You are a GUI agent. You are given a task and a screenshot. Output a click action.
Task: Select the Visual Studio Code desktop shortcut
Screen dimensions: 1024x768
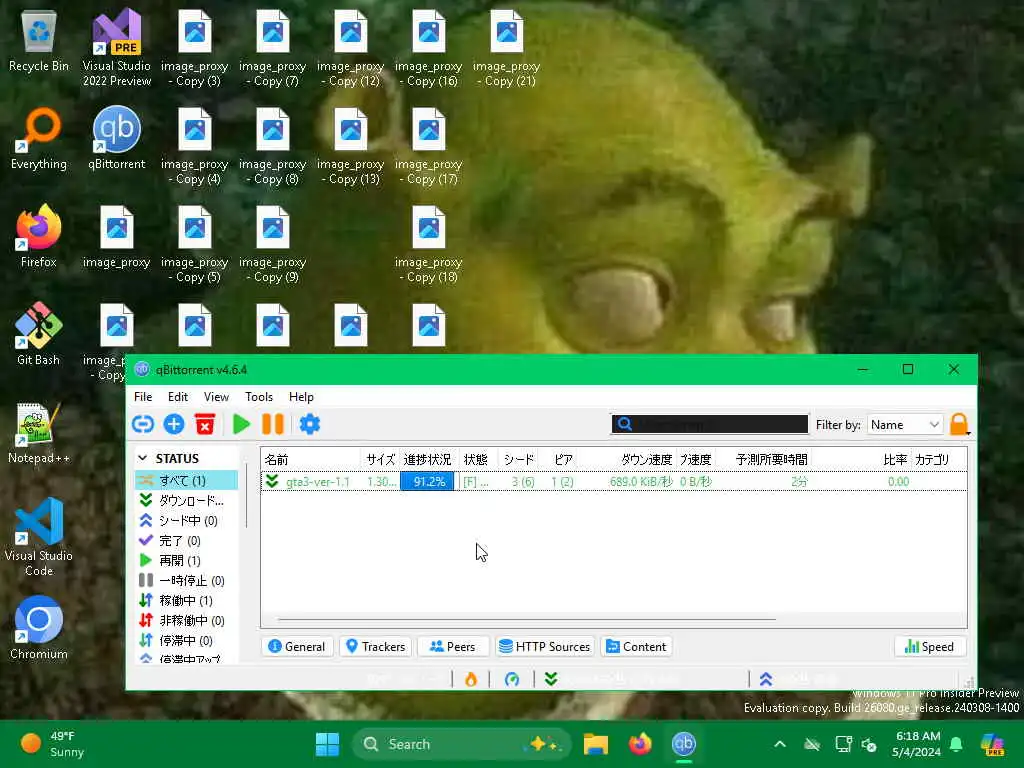tap(39, 537)
